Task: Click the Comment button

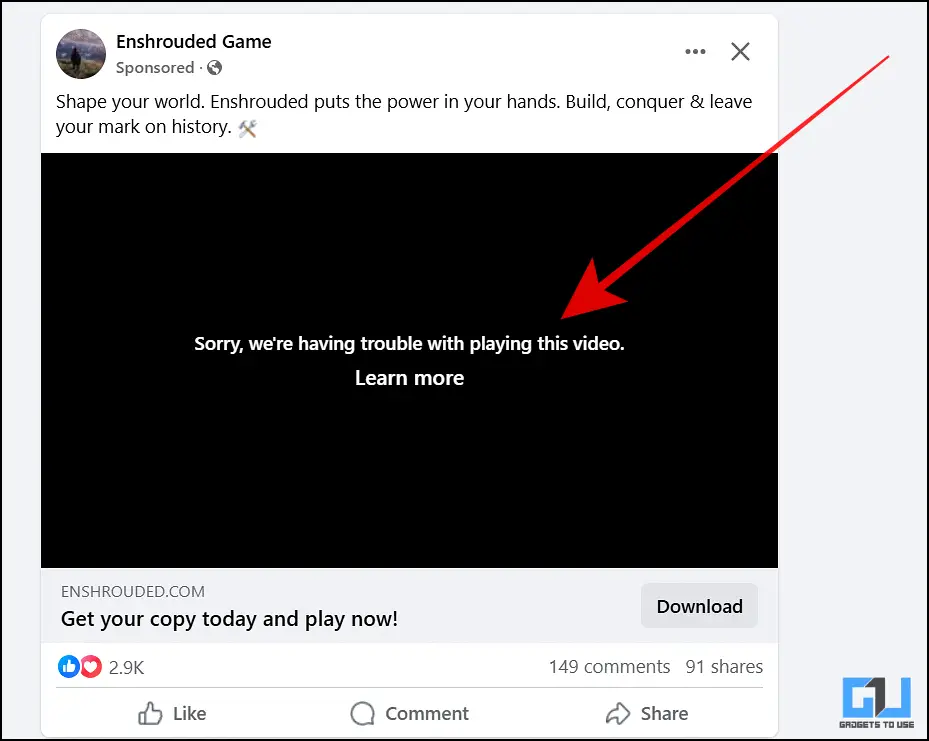Action: pyautogui.click(x=409, y=713)
